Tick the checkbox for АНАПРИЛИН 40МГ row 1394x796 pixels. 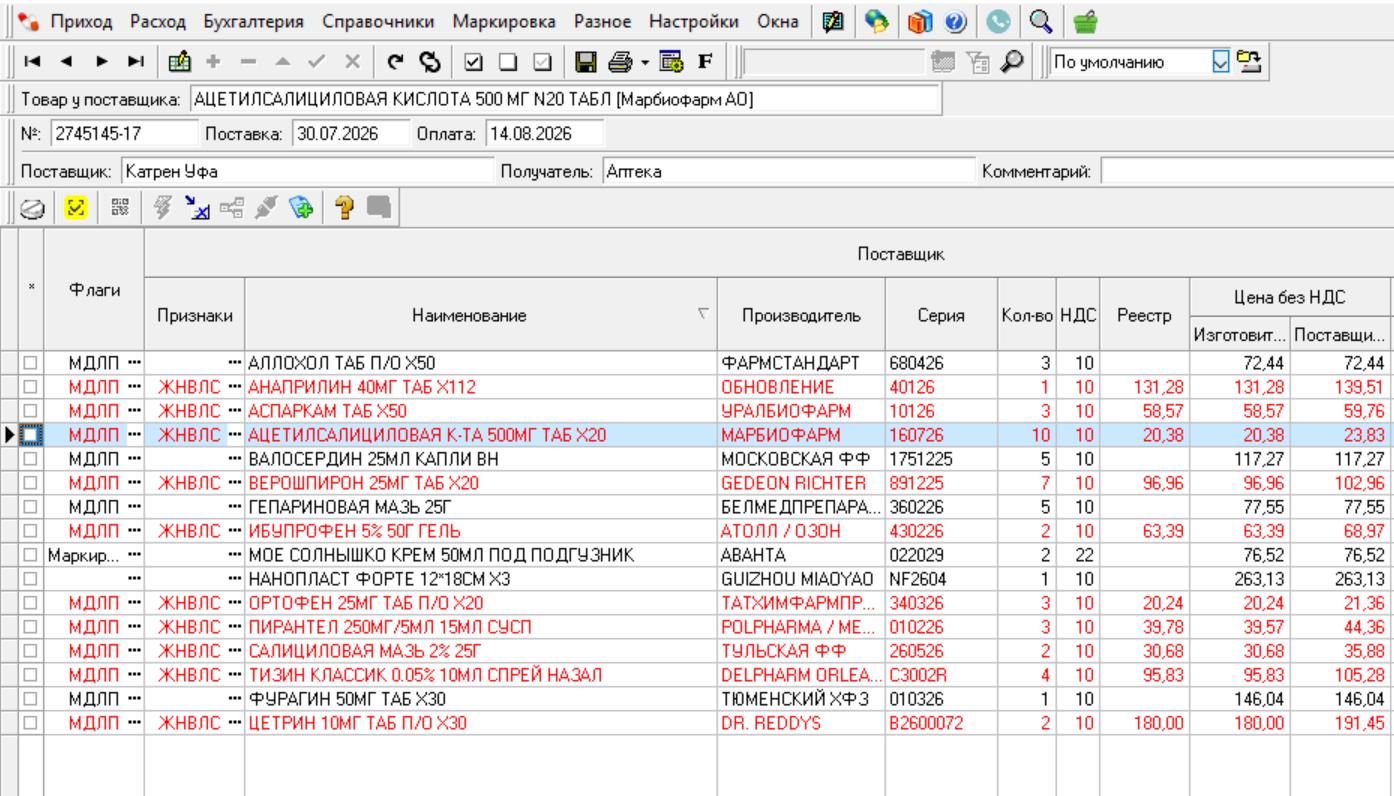tap(30, 387)
